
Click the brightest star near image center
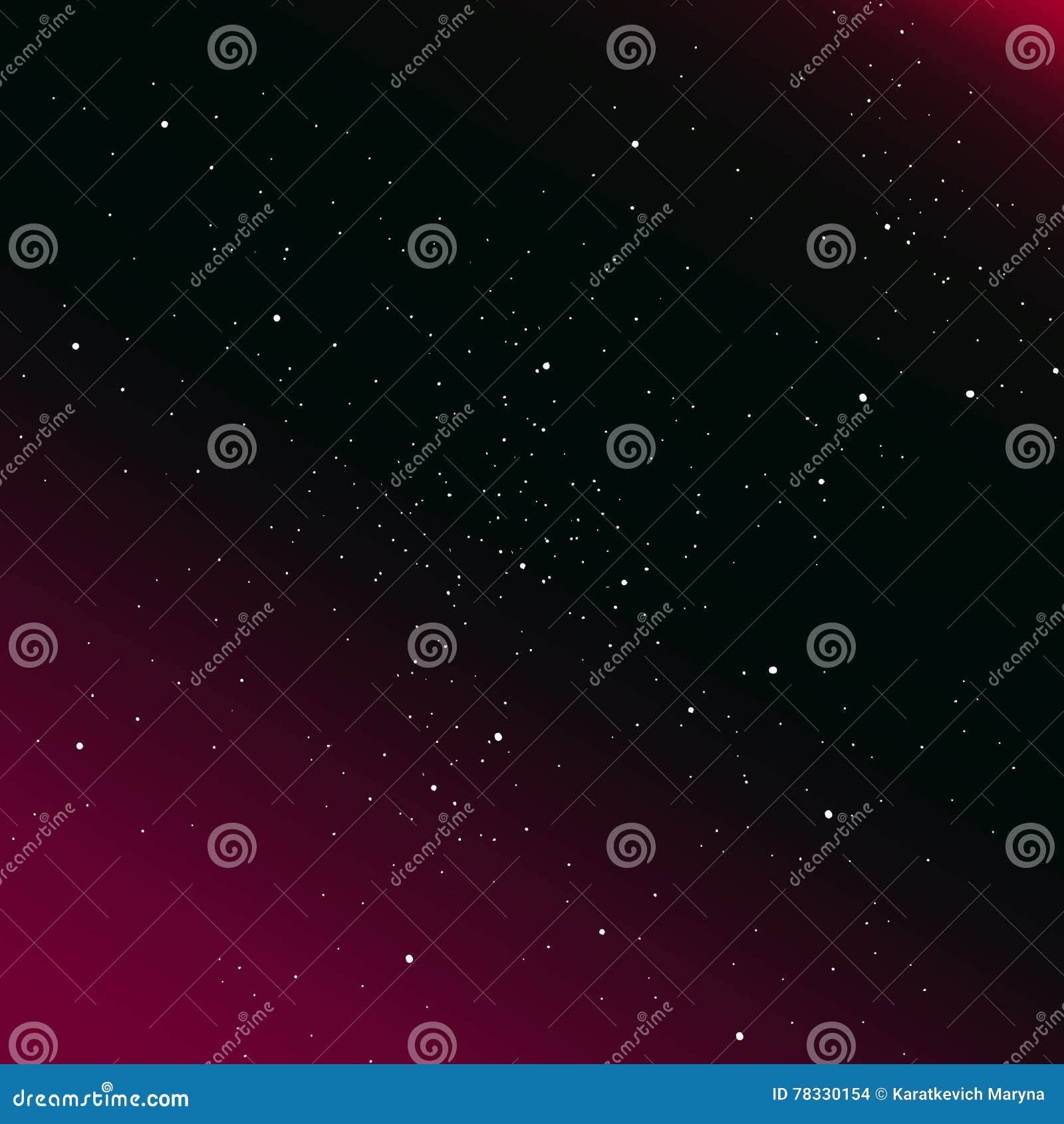point(522,566)
